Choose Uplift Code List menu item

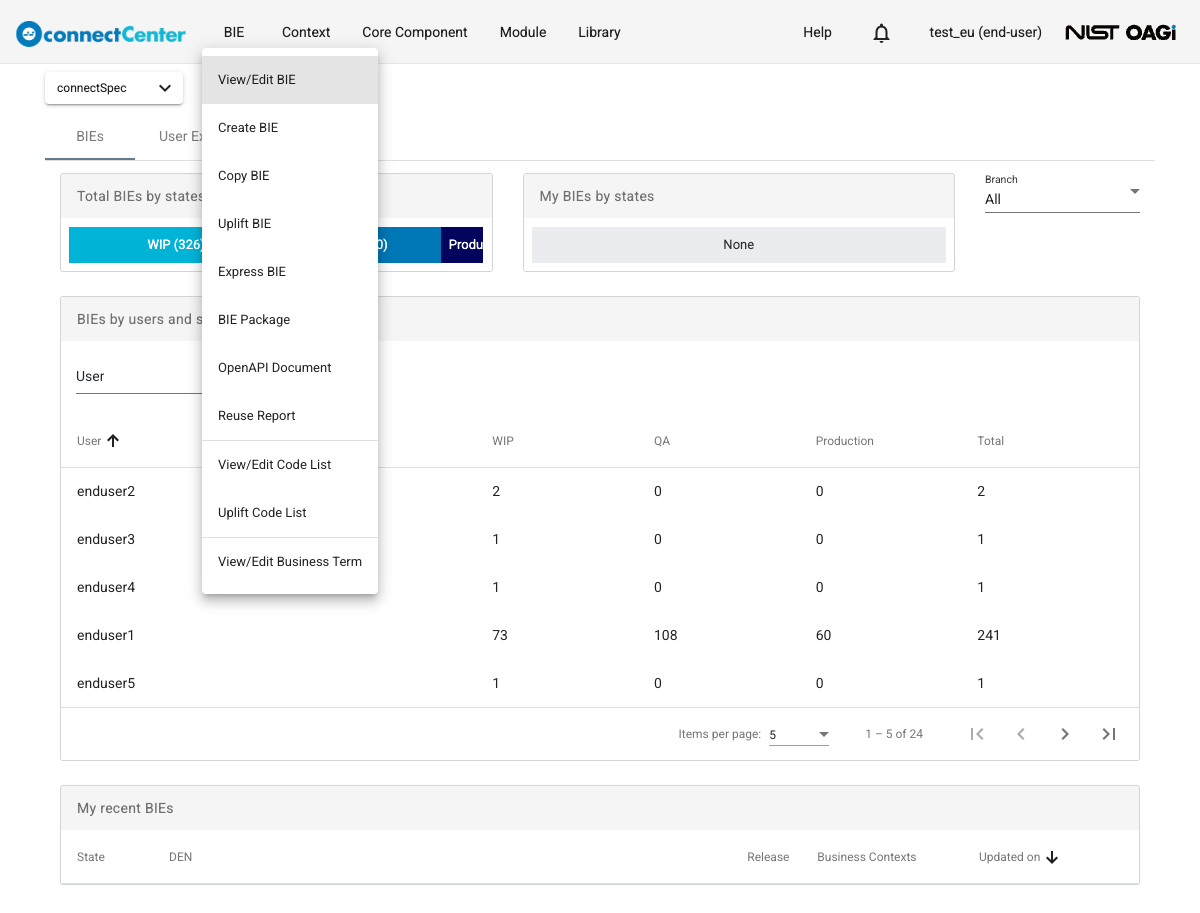[x=290, y=513]
